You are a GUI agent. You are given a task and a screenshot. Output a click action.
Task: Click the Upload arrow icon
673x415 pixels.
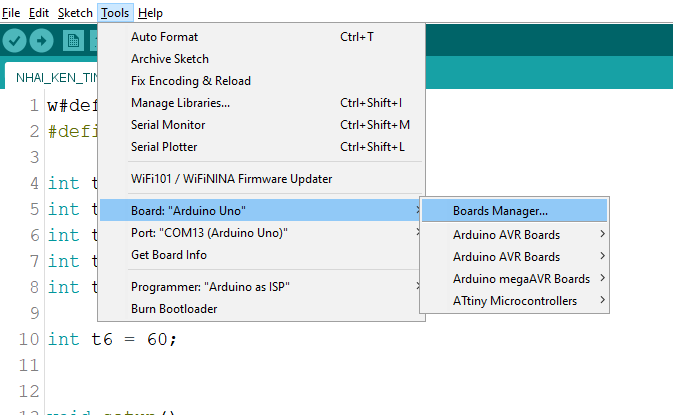[x=41, y=41]
